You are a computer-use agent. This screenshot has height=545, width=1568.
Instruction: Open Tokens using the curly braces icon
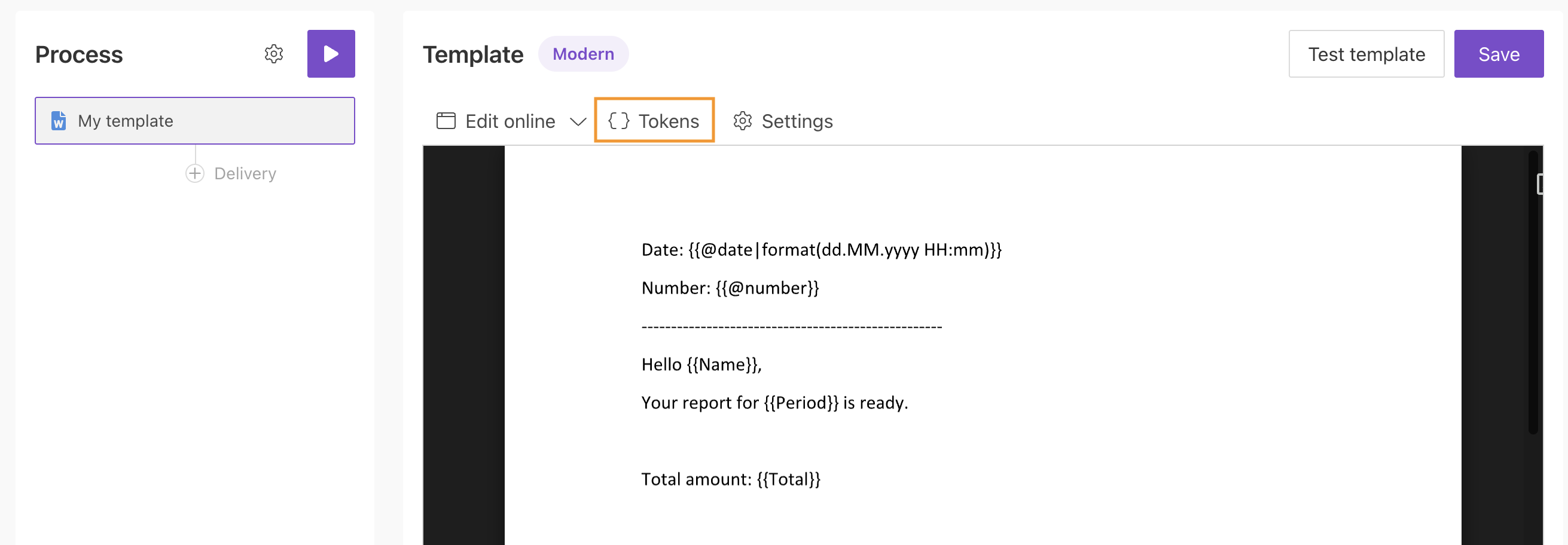(620, 121)
